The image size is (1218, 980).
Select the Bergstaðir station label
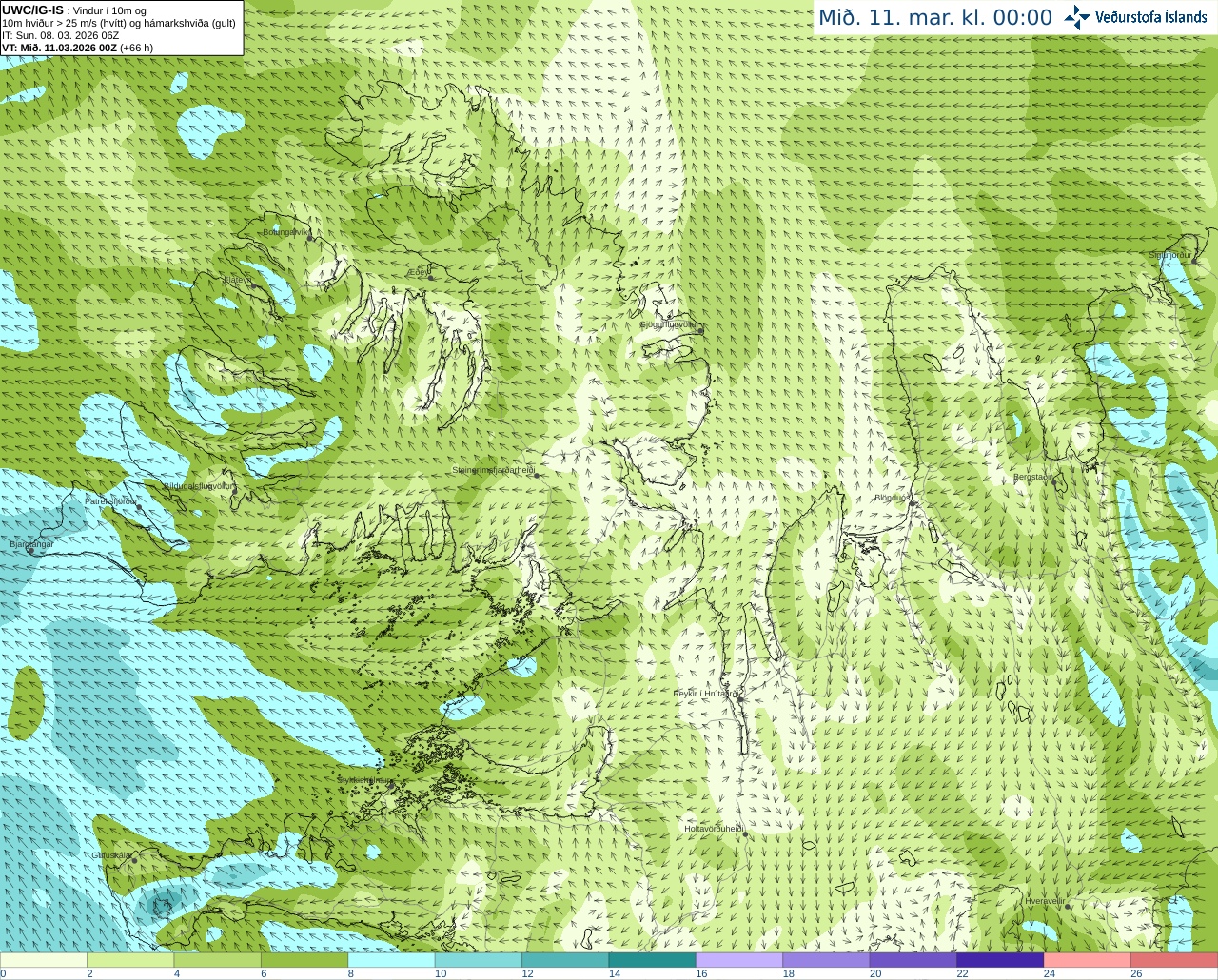(1033, 477)
